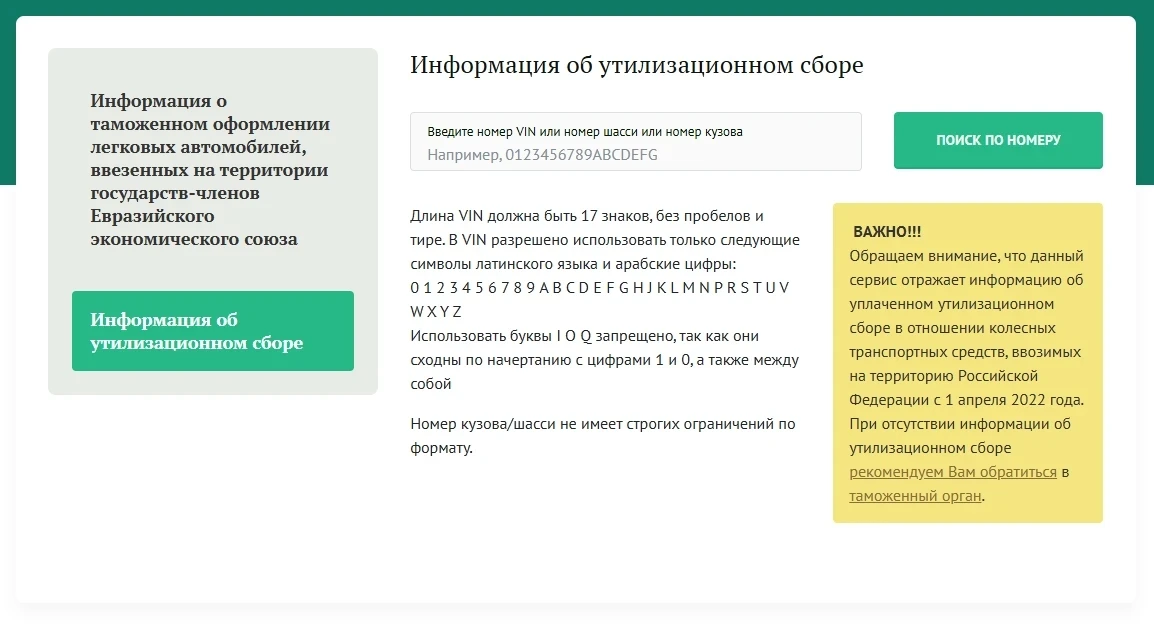Click the dark green header band at top
Image resolution: width=1154 pixels, height=625 pixels.
(x=576, y=7)
